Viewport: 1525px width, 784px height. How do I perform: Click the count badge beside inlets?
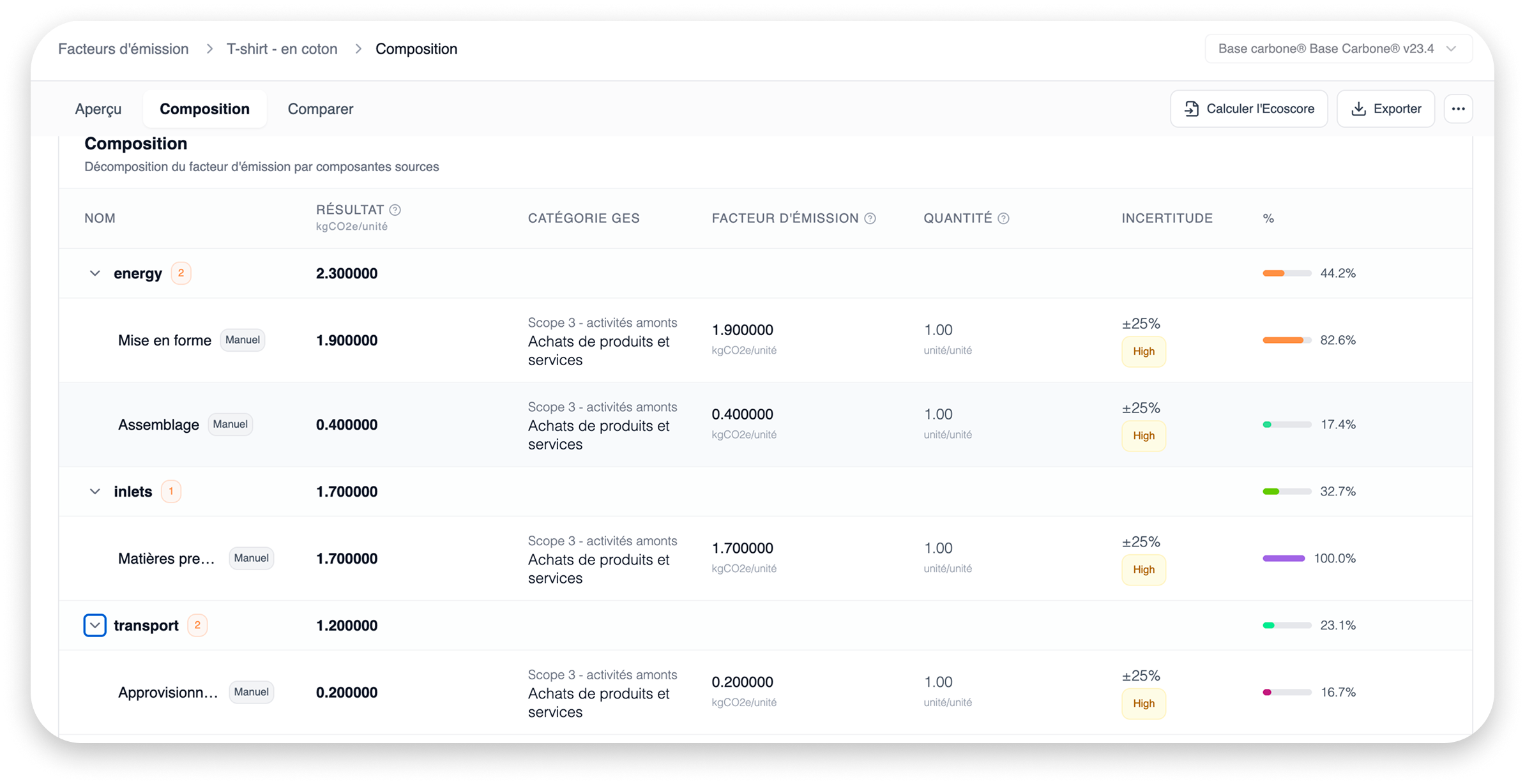(171, 492)
